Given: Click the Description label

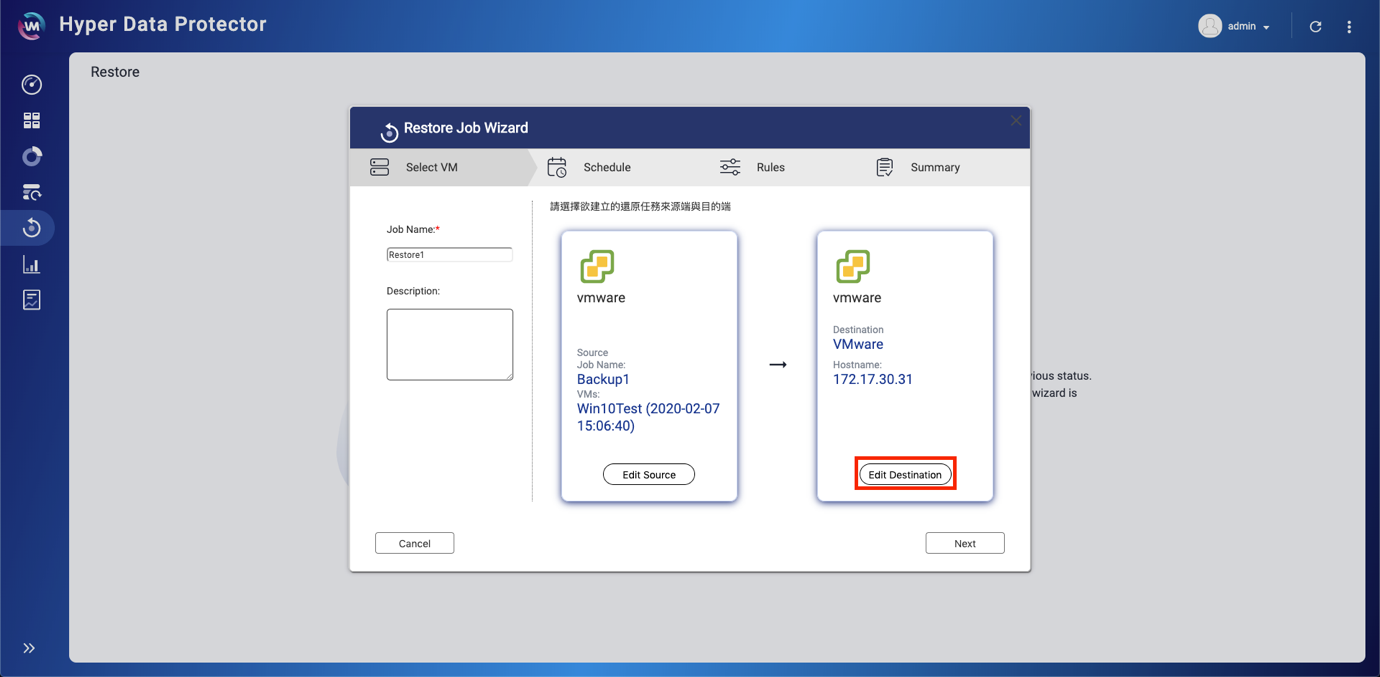Looking at the screenshot, I should pyautogui.click(x=413, y=291).
